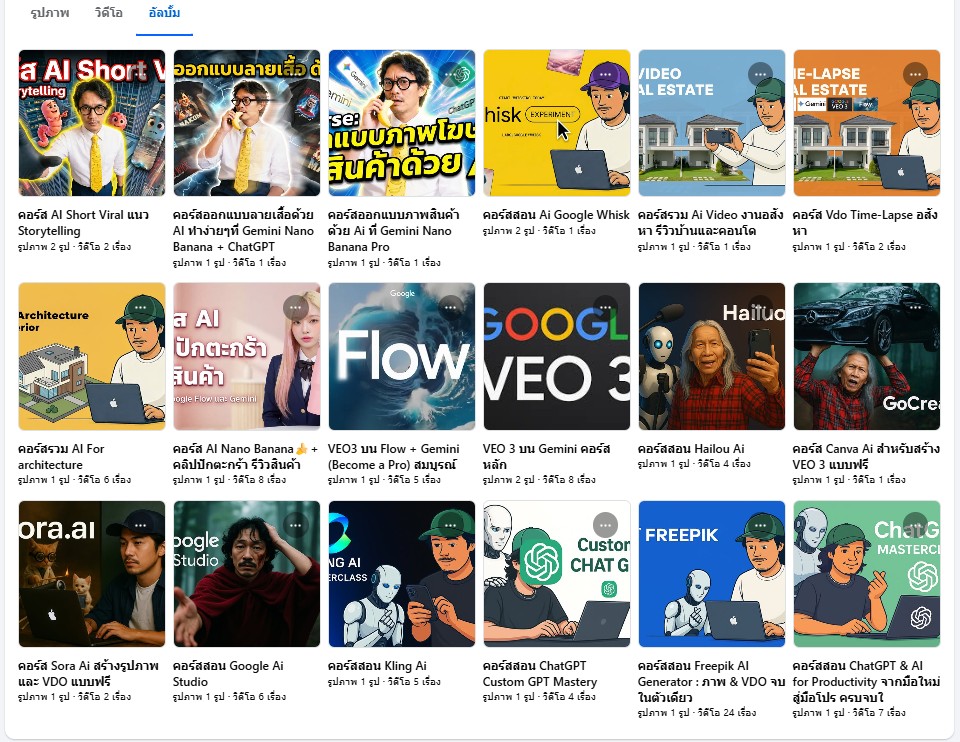
Task: Click the pink AI anime girl album cover
Action: [247, 356]
